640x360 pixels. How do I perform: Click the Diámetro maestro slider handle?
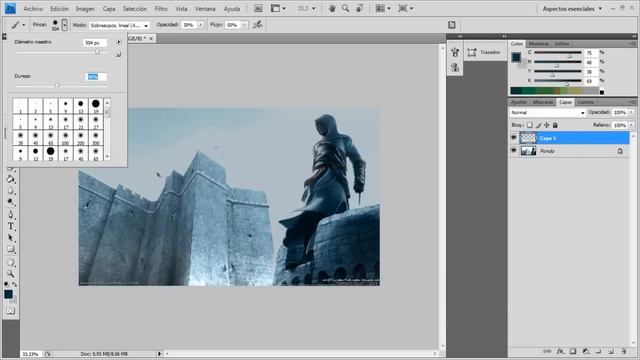[98, 52]
